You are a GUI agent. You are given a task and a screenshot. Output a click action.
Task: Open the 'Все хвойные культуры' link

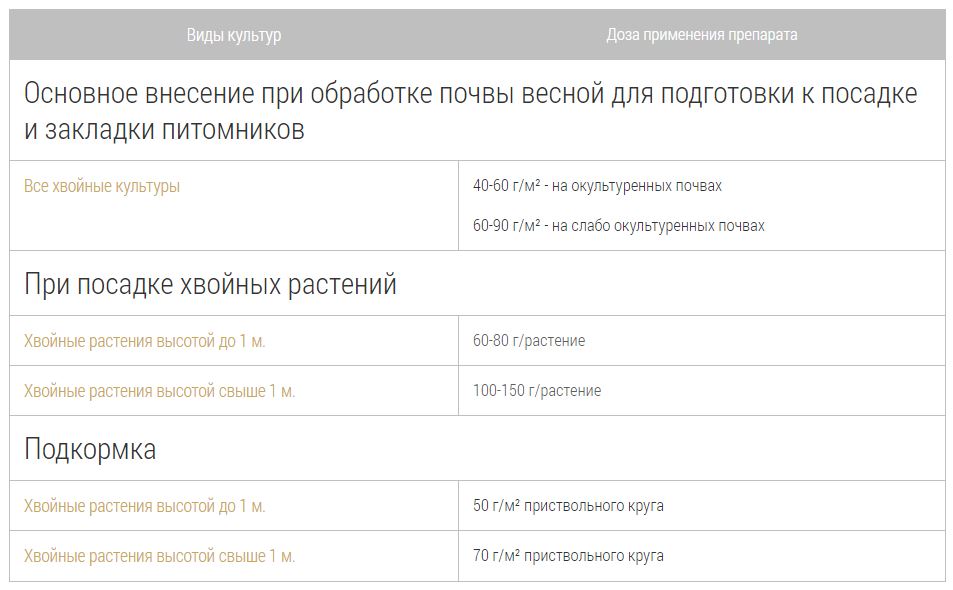(x=102, y=186)
